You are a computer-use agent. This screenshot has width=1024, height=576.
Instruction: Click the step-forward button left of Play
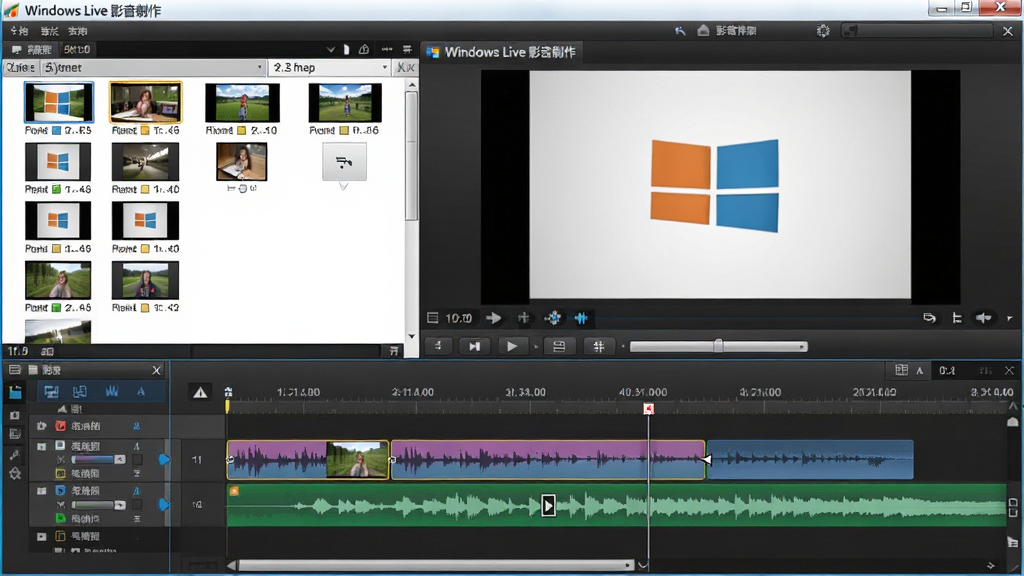(x=475, y=346)
